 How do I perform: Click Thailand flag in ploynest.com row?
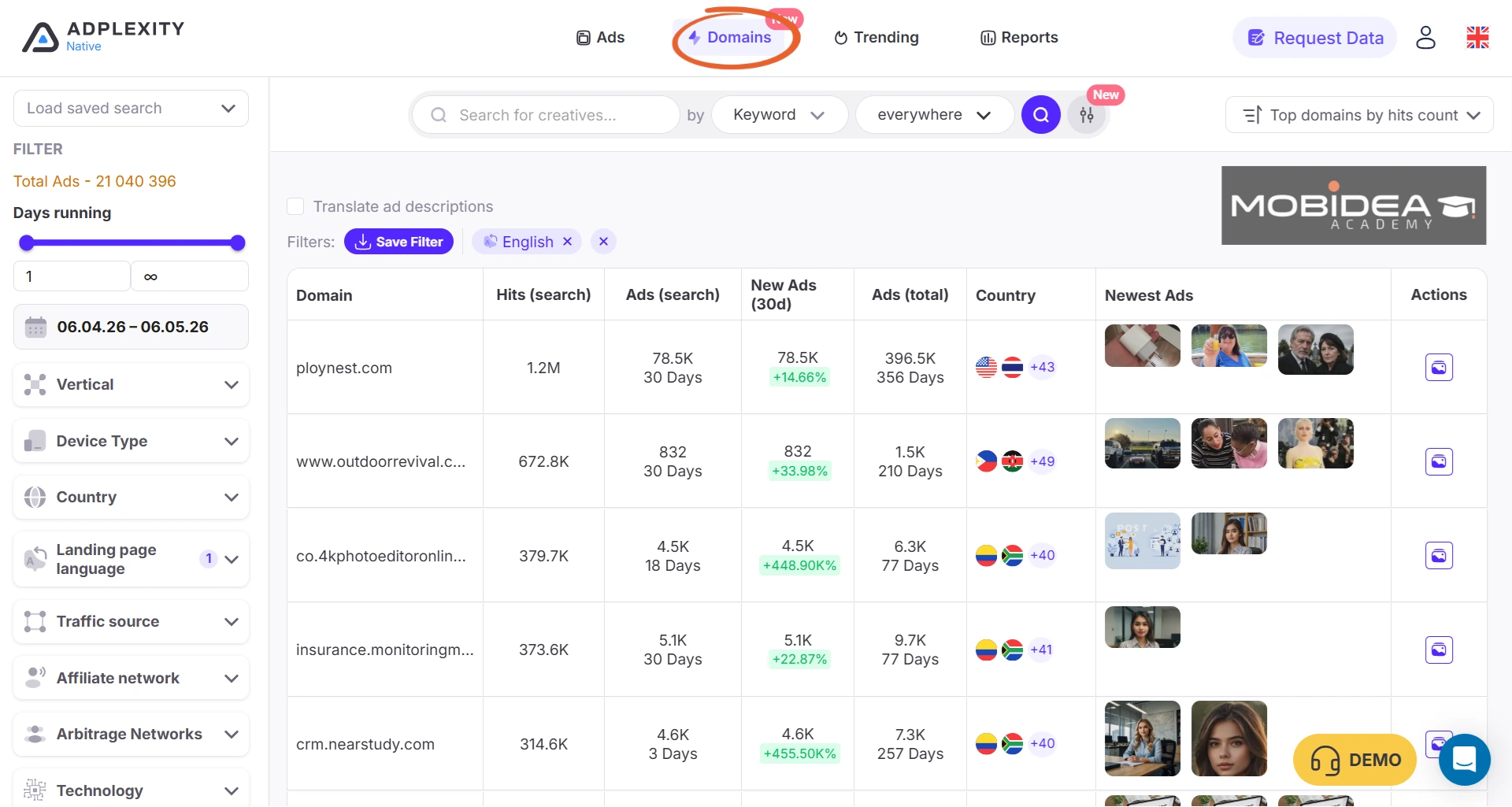[x=1012, y=367]
